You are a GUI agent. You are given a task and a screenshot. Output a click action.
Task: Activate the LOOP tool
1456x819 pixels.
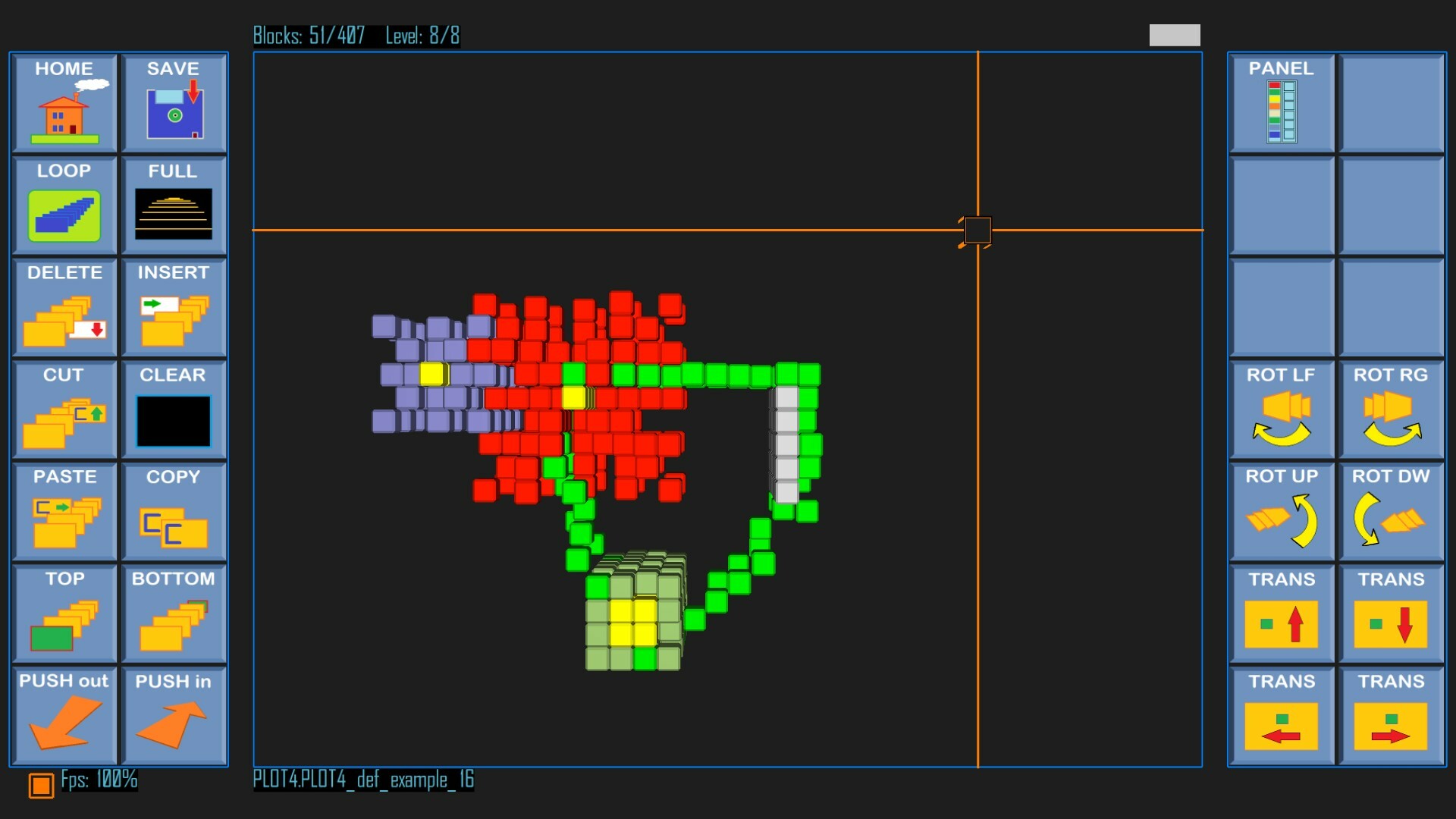pos(64,206)
